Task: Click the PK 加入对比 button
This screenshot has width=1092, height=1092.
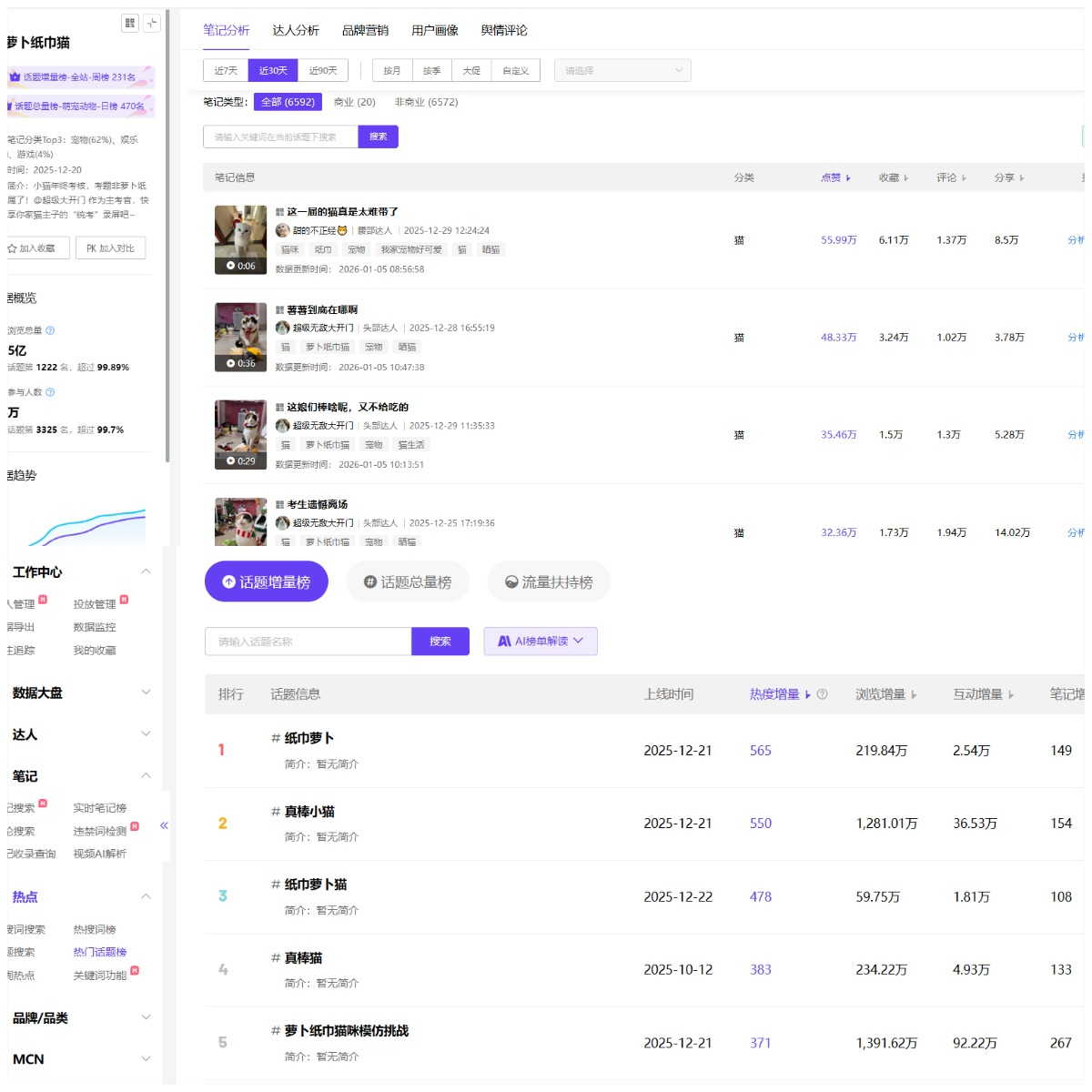Action: click(110, 248)
